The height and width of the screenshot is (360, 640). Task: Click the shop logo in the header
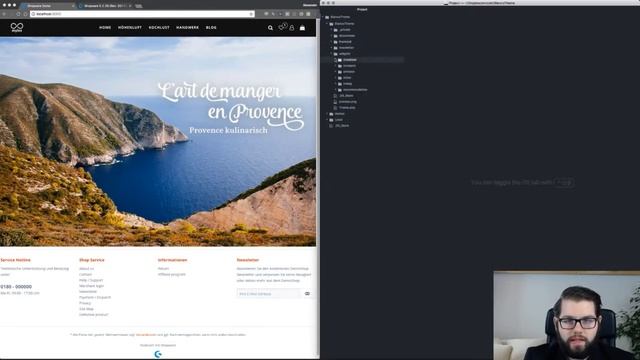click(17, 27)
